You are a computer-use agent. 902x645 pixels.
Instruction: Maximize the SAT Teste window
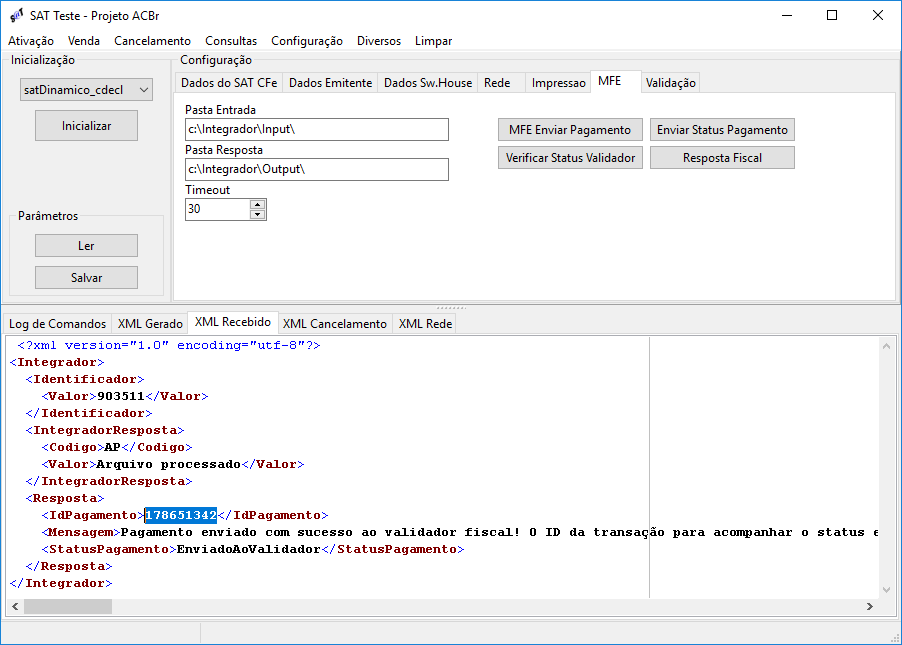pos(832,16)
